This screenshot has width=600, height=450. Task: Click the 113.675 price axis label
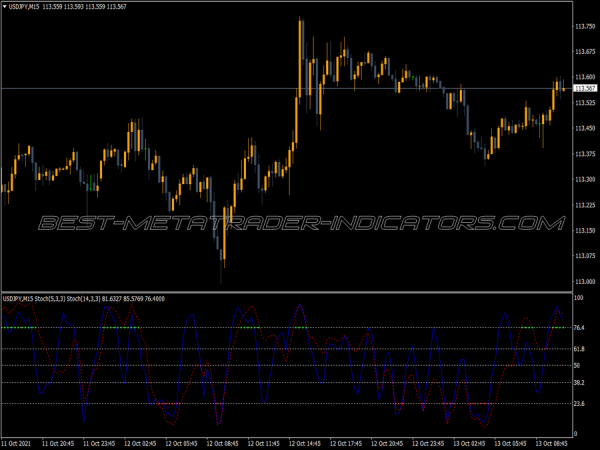(x=585, y=52)
